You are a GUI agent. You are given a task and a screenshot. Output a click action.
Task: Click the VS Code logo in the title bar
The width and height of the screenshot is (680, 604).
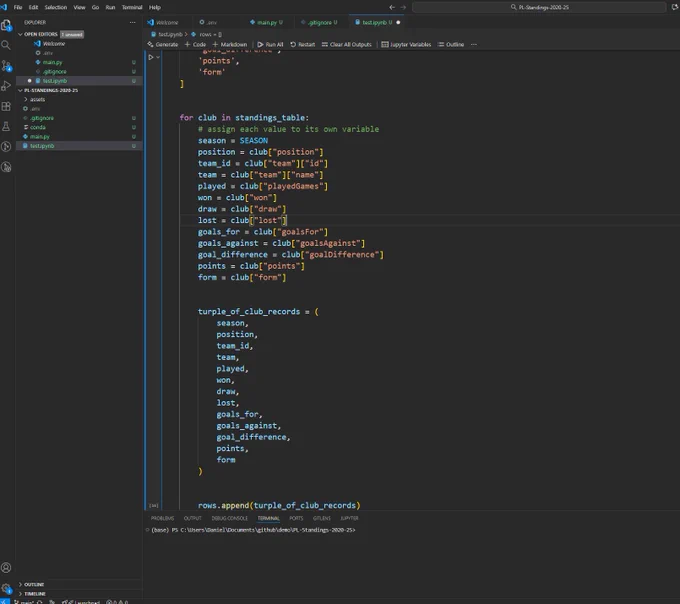pyautogui.click(x=4, y=7)
